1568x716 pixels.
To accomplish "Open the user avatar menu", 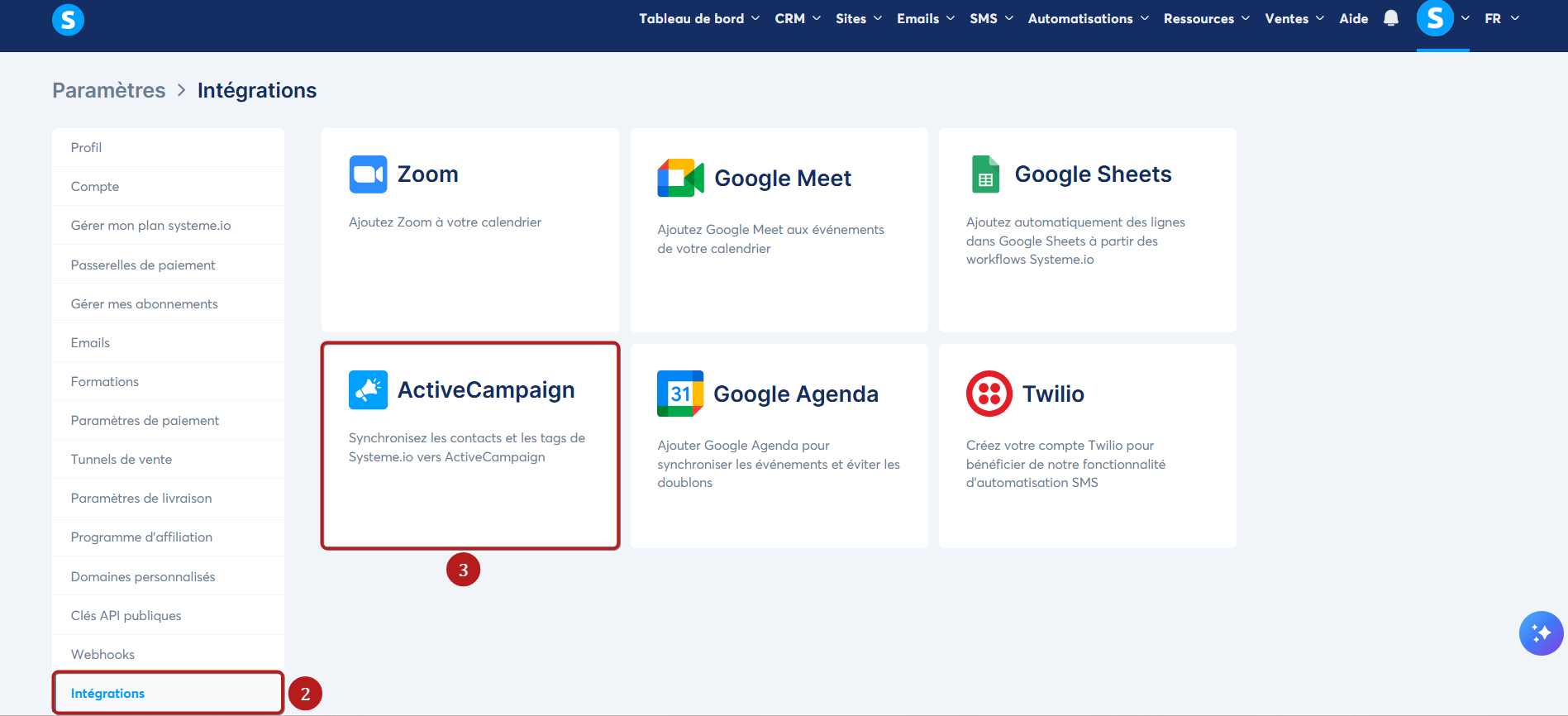I will (1435, 18).
